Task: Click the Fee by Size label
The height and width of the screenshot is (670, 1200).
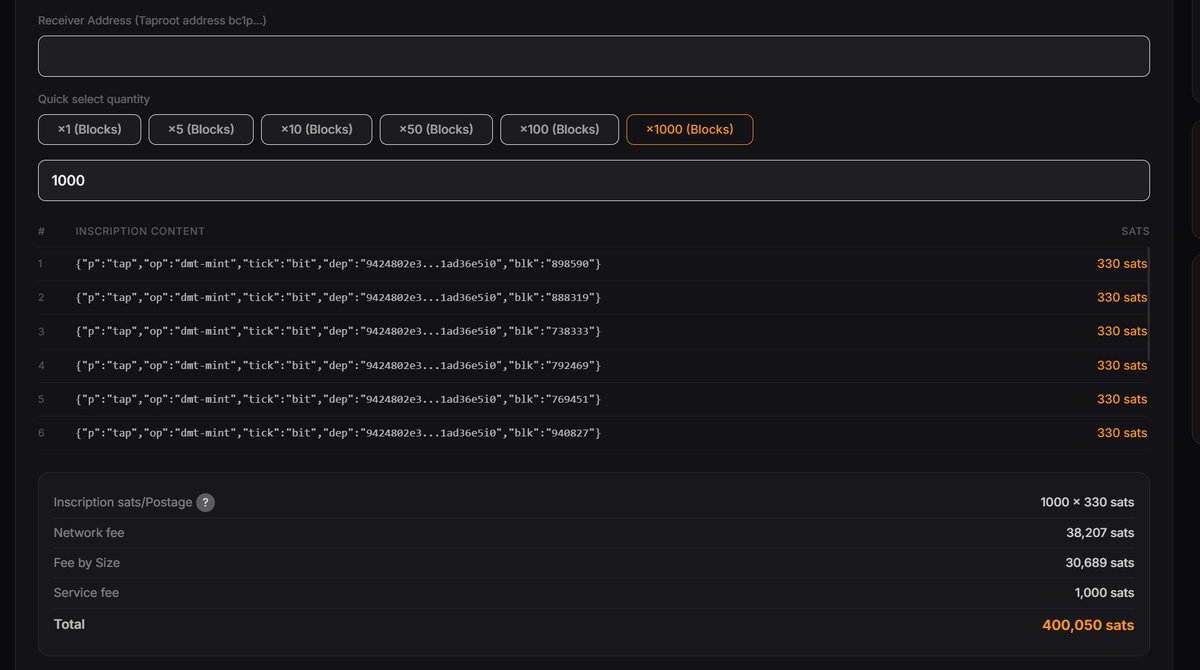Action: click(87, 563)
